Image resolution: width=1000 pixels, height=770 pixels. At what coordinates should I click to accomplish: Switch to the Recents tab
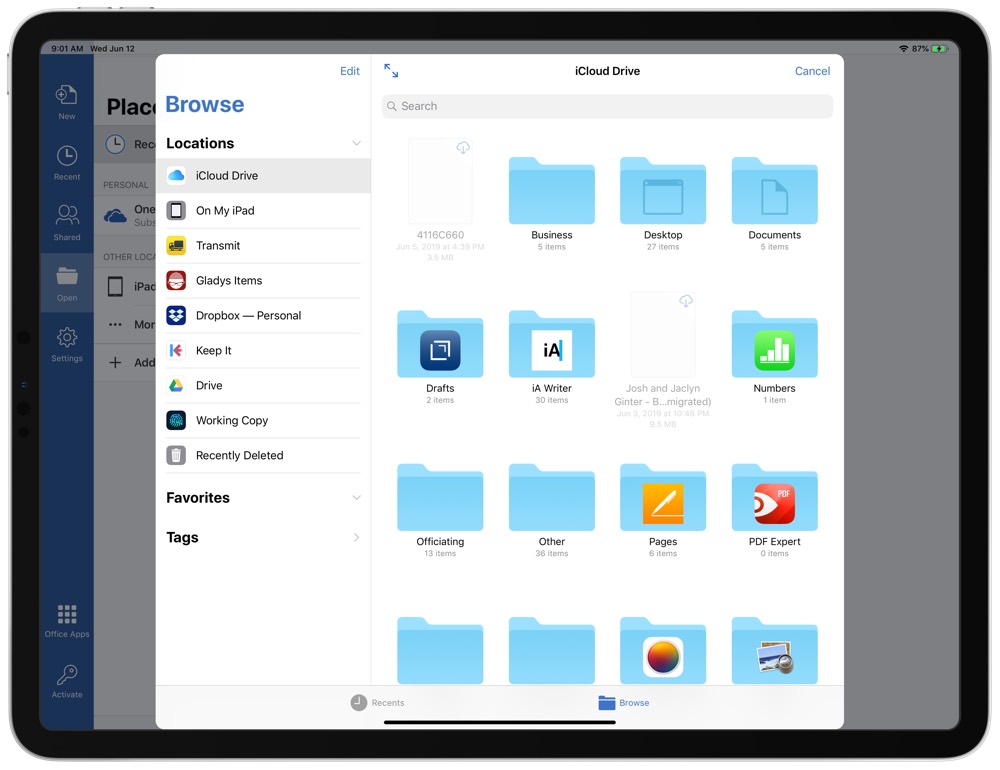click(378, 702)
